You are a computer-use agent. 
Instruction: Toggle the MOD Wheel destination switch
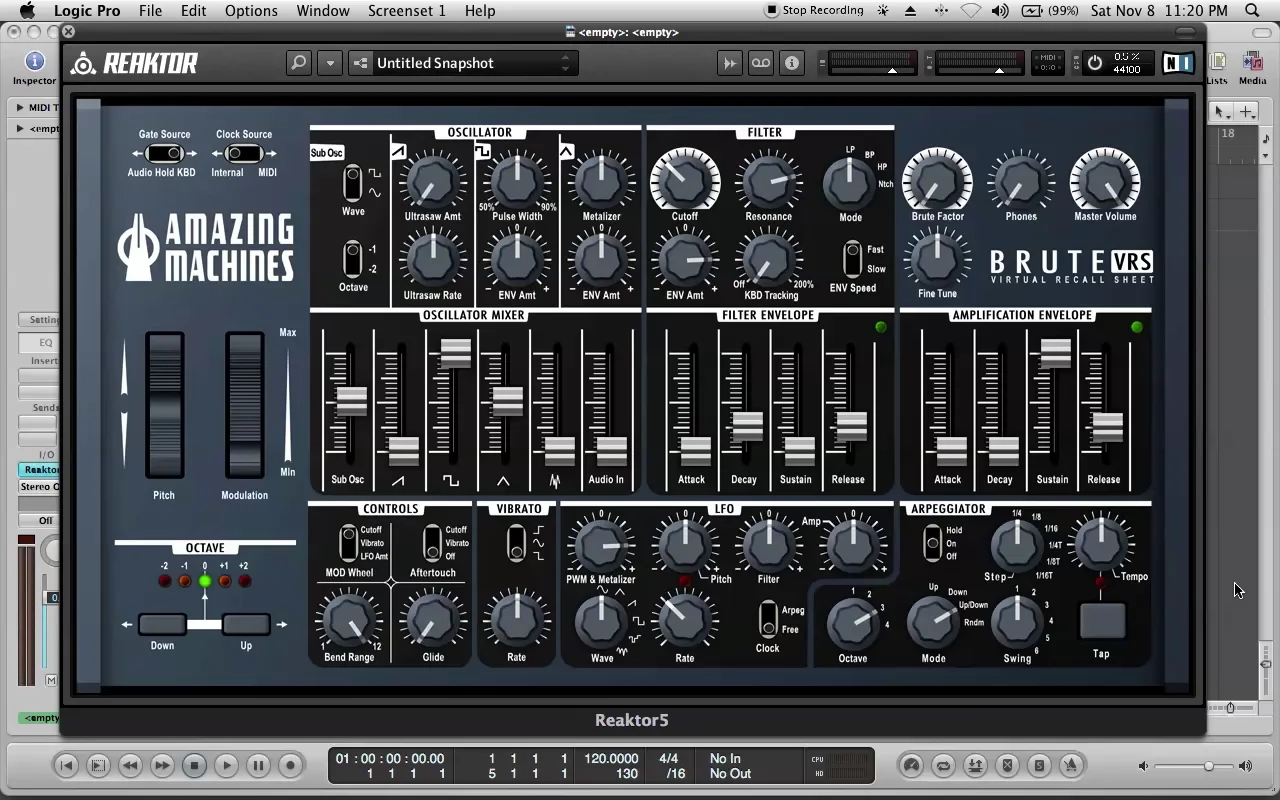[349, 543]
